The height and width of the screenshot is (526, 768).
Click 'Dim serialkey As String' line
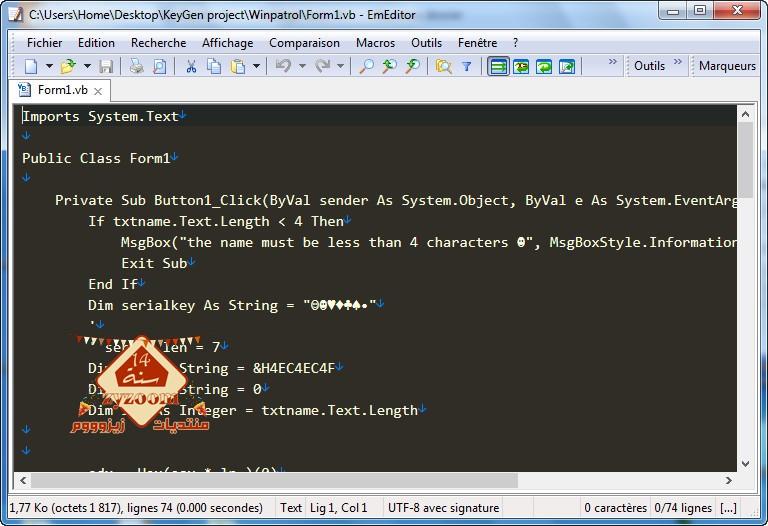(232, 305)
